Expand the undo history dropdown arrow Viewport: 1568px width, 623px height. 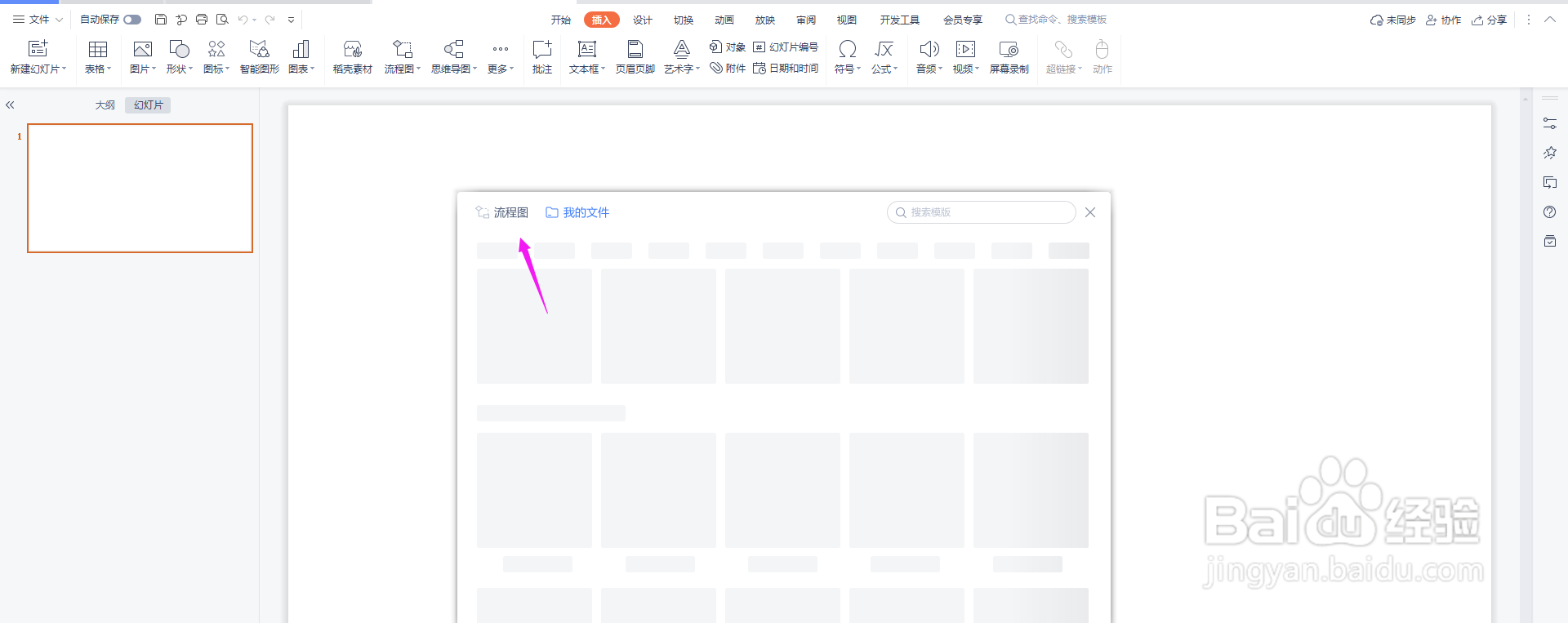[255, 20]
